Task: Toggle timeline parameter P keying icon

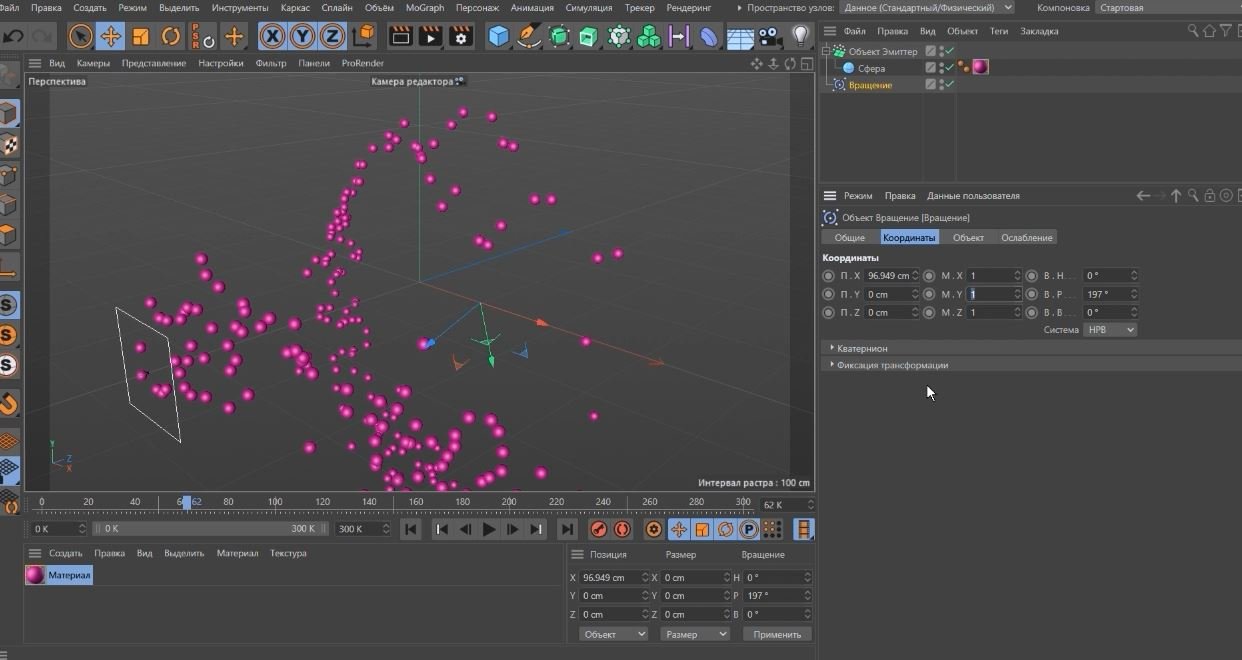Action: (x=749, y=529)
